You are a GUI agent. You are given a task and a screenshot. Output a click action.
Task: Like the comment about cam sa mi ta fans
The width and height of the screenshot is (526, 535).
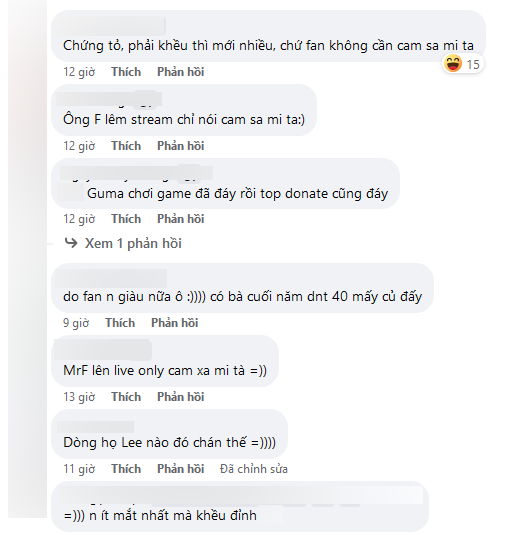(x=126, y=72)
